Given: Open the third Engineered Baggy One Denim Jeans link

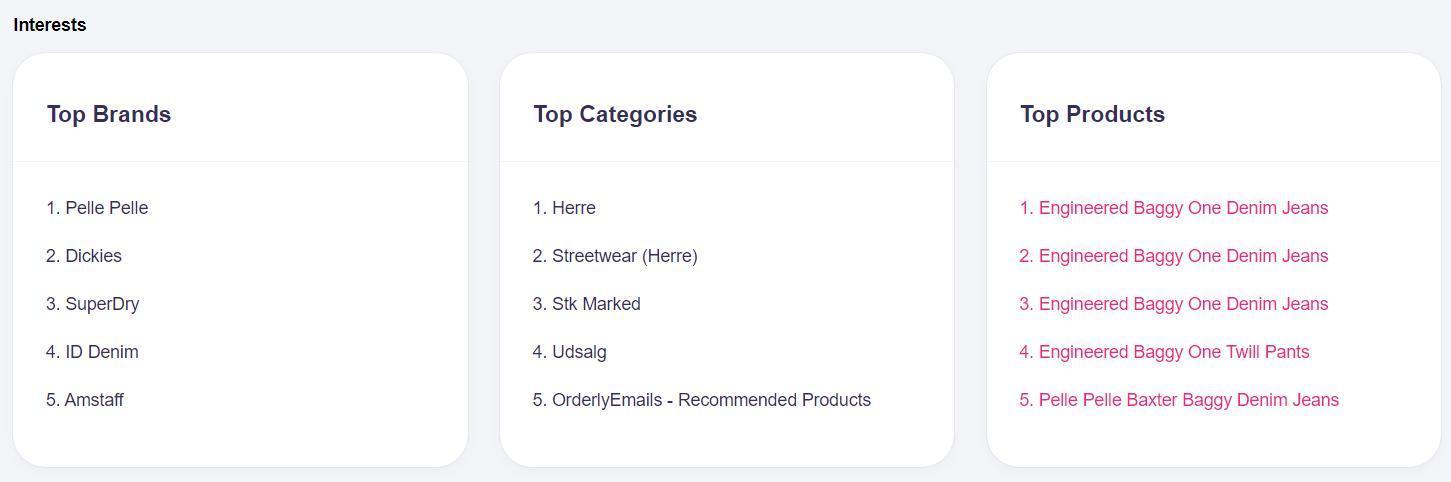Looking at the screenshot, I should pyautogui.click(x=1183, y=304).
